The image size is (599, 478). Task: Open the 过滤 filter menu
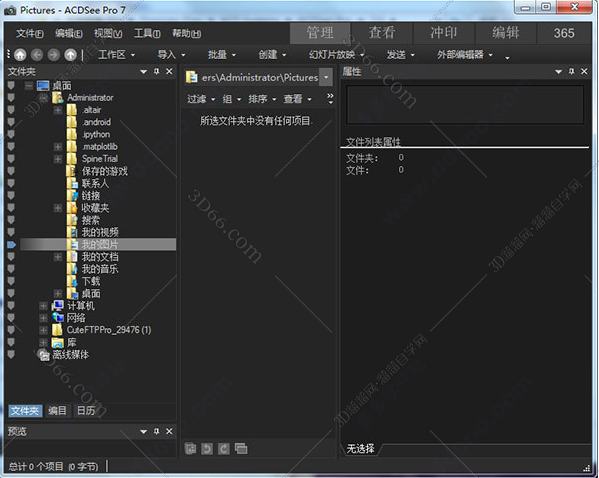(201, 99)
